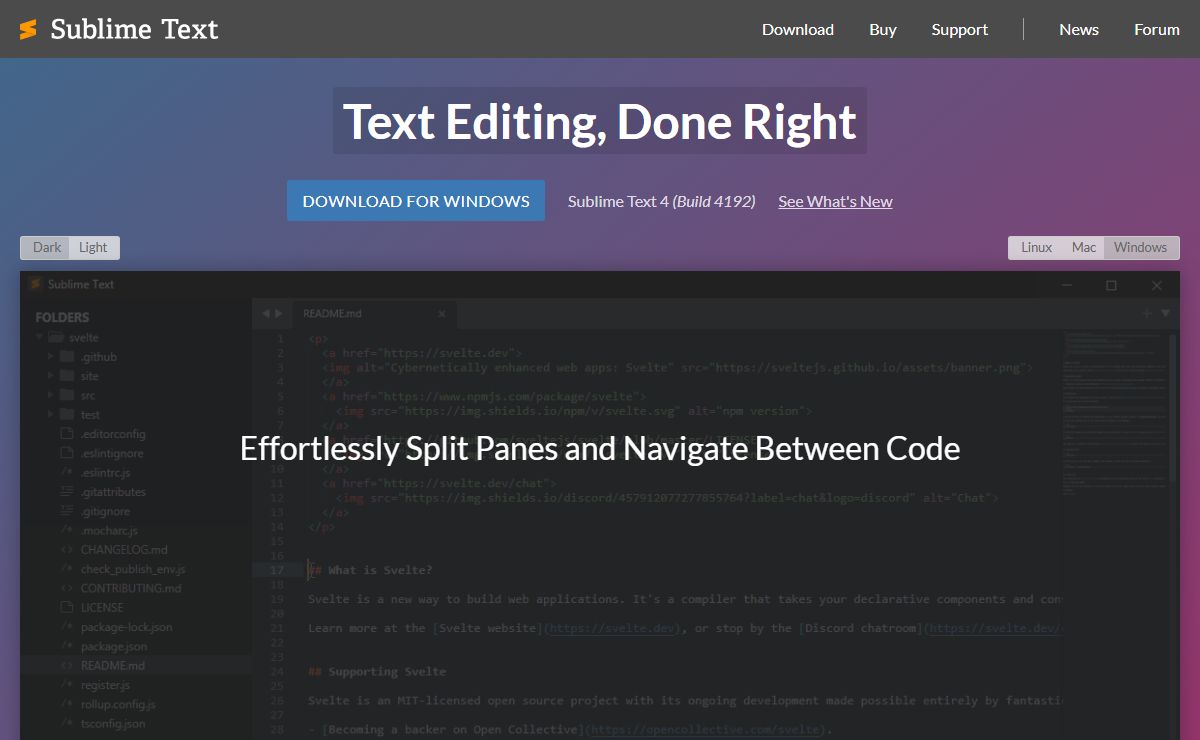Expand the site folder arrow
1200x740 pixels.
pos(49,376)
